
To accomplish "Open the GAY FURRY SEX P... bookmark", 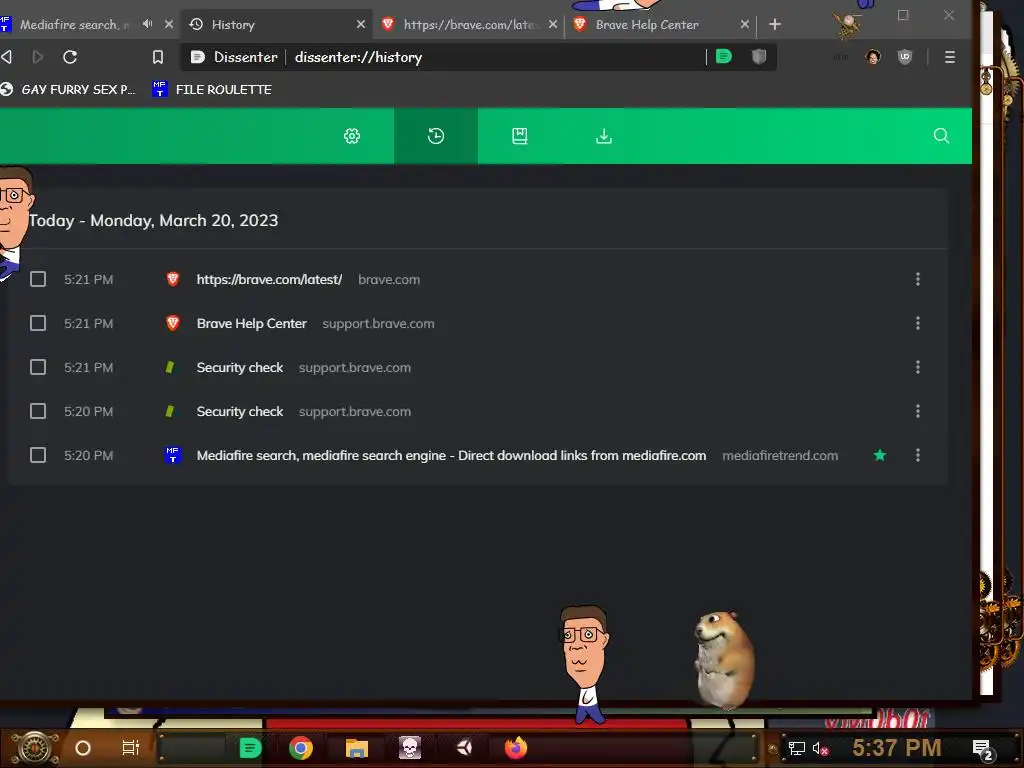I will [x=69, y=89].
